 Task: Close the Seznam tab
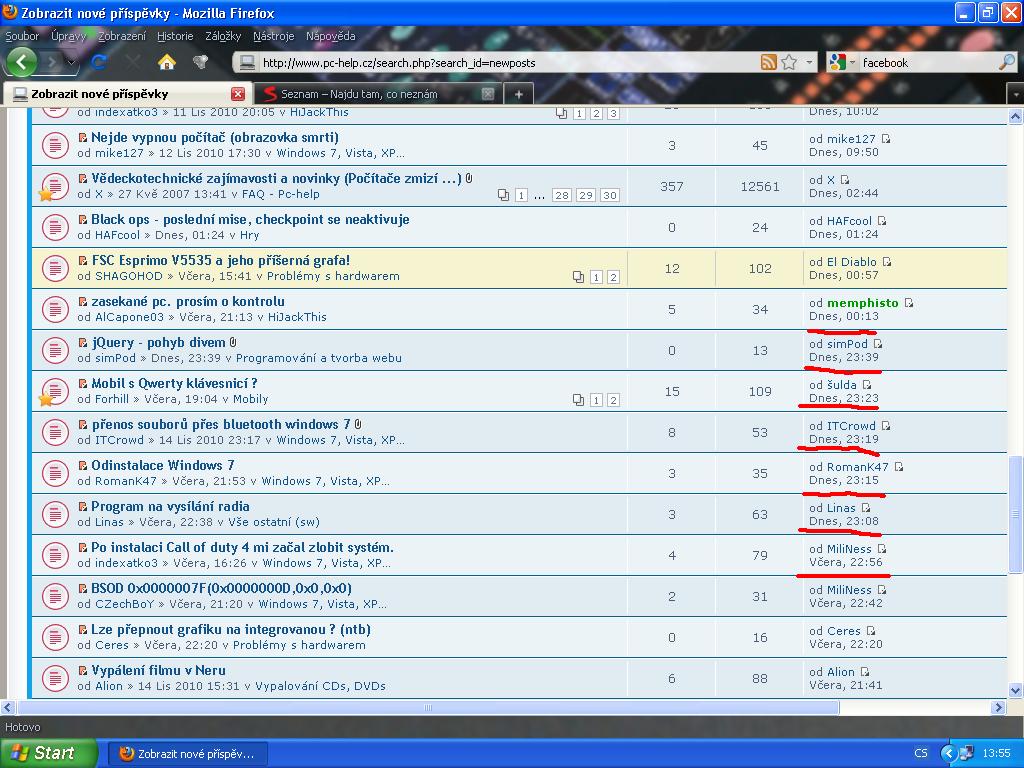click(488, 94)
